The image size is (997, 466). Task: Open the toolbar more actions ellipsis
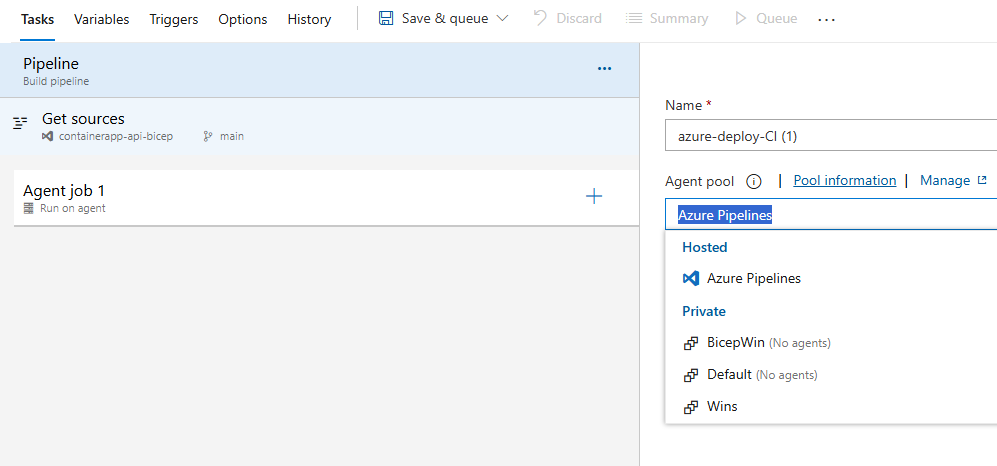(826, 20)
